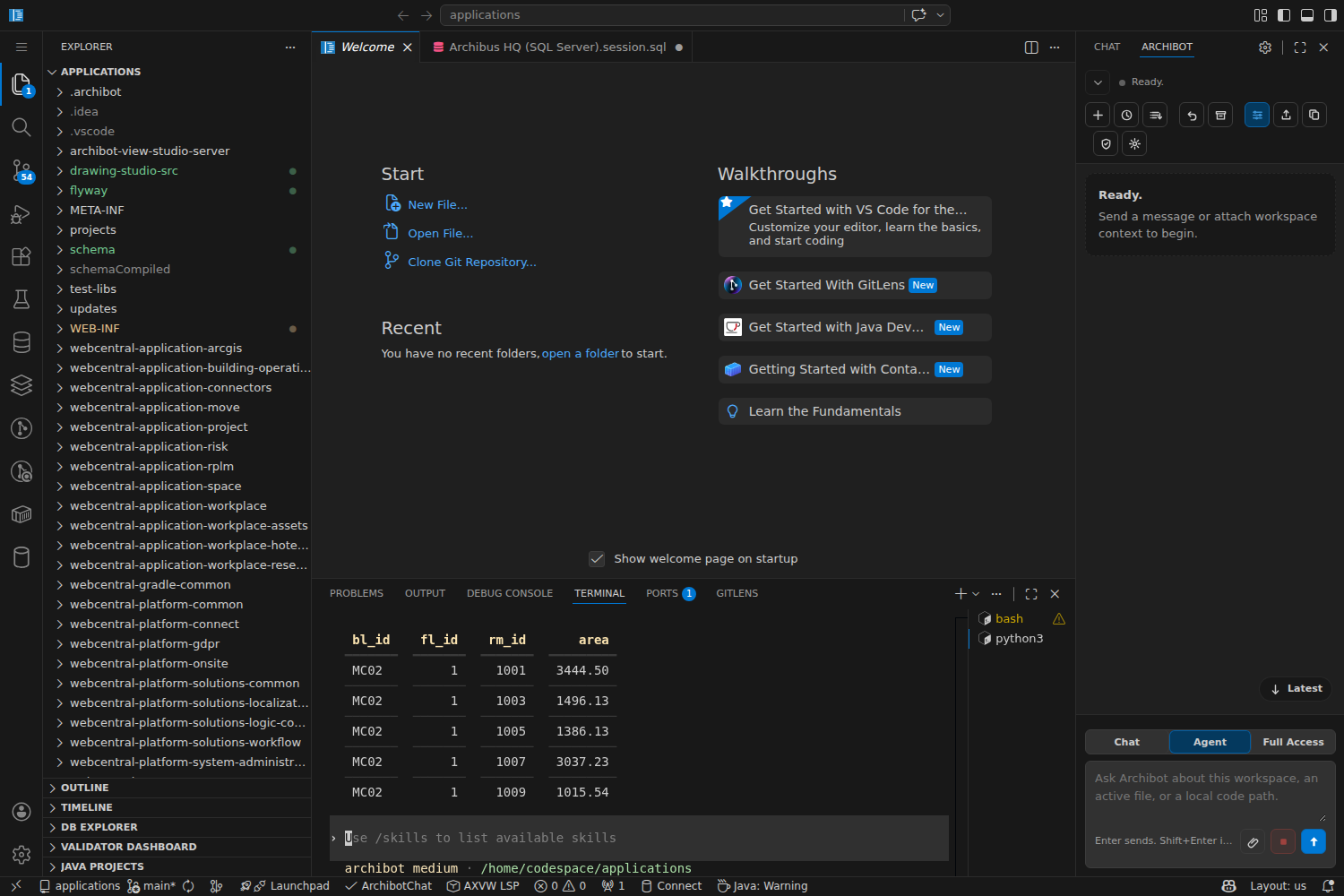The width and height of the screenshot is (1344, 896).
Task: Collapse the APPLICATIONS explorer section
Action: (177, 73)
